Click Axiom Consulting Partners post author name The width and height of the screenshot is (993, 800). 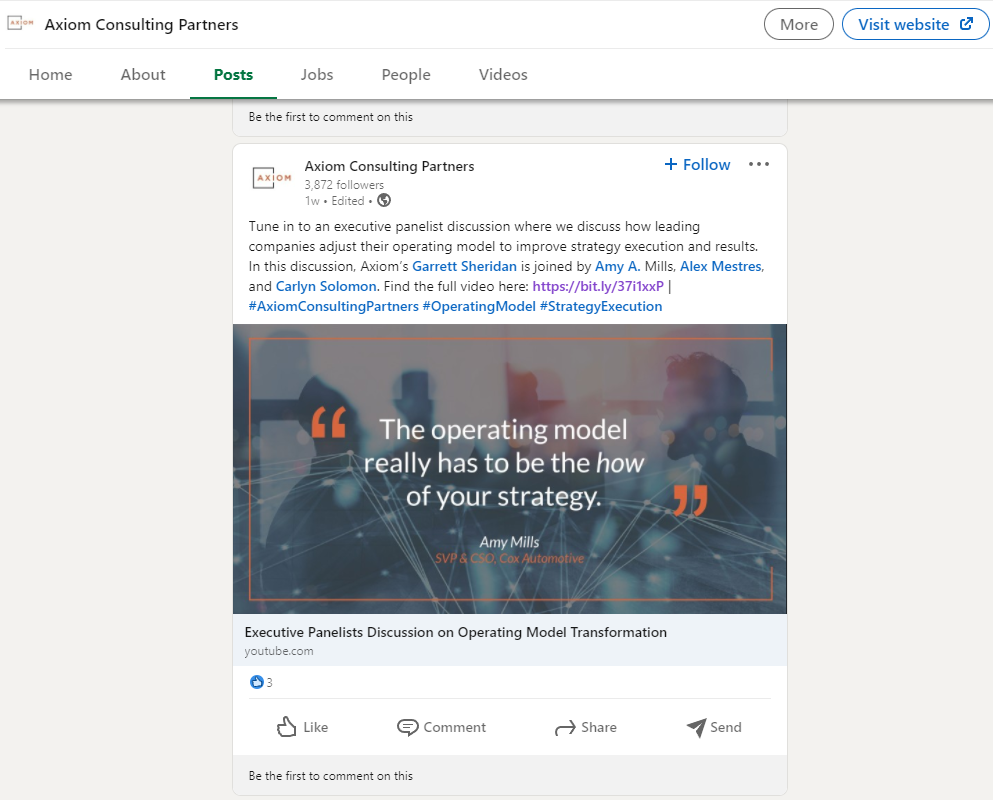(x=389, y=166)
